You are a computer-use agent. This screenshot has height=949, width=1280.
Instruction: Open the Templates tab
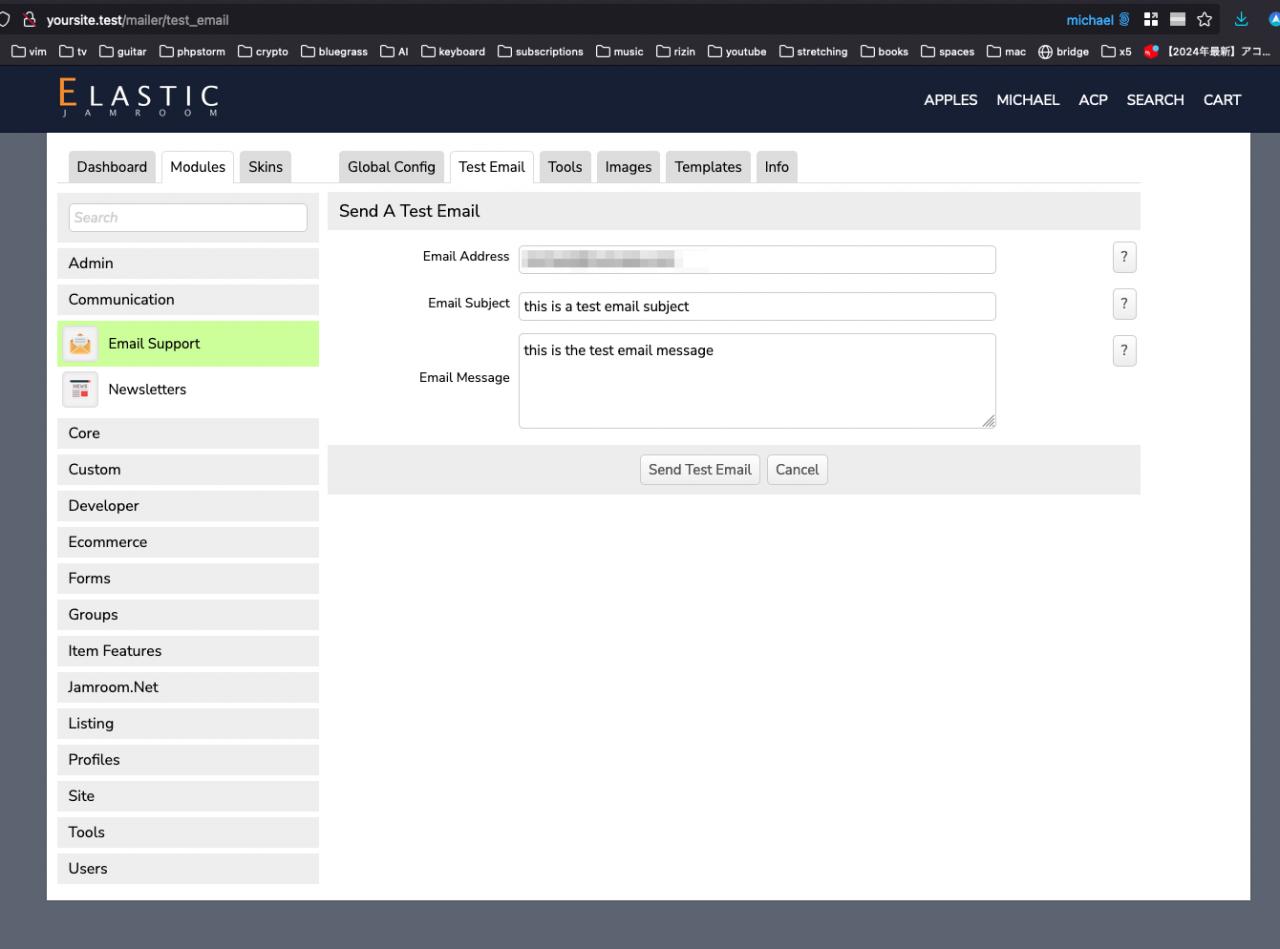point(707,167)
